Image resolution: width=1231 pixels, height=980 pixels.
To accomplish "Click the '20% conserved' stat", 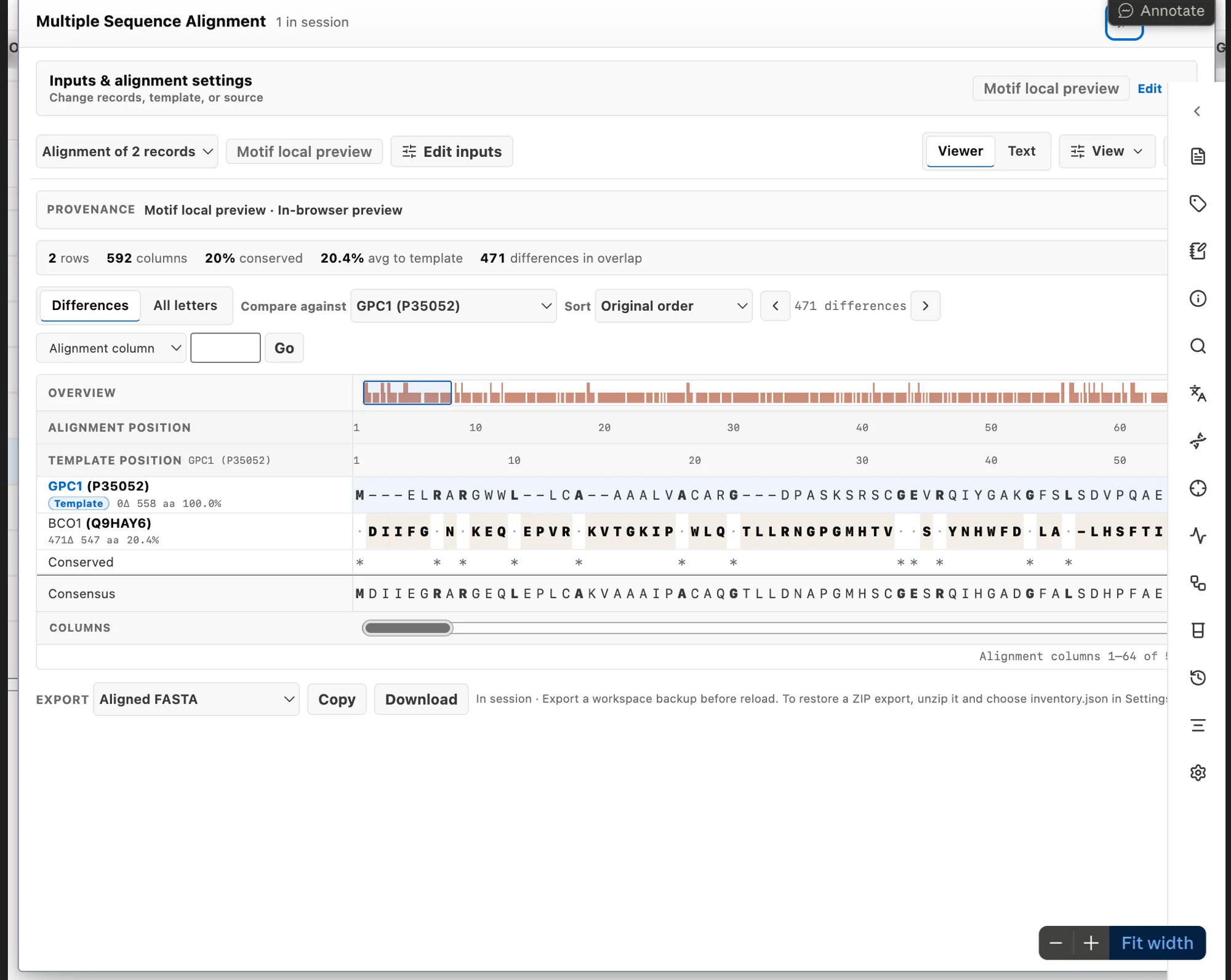I will pos(254,258).
